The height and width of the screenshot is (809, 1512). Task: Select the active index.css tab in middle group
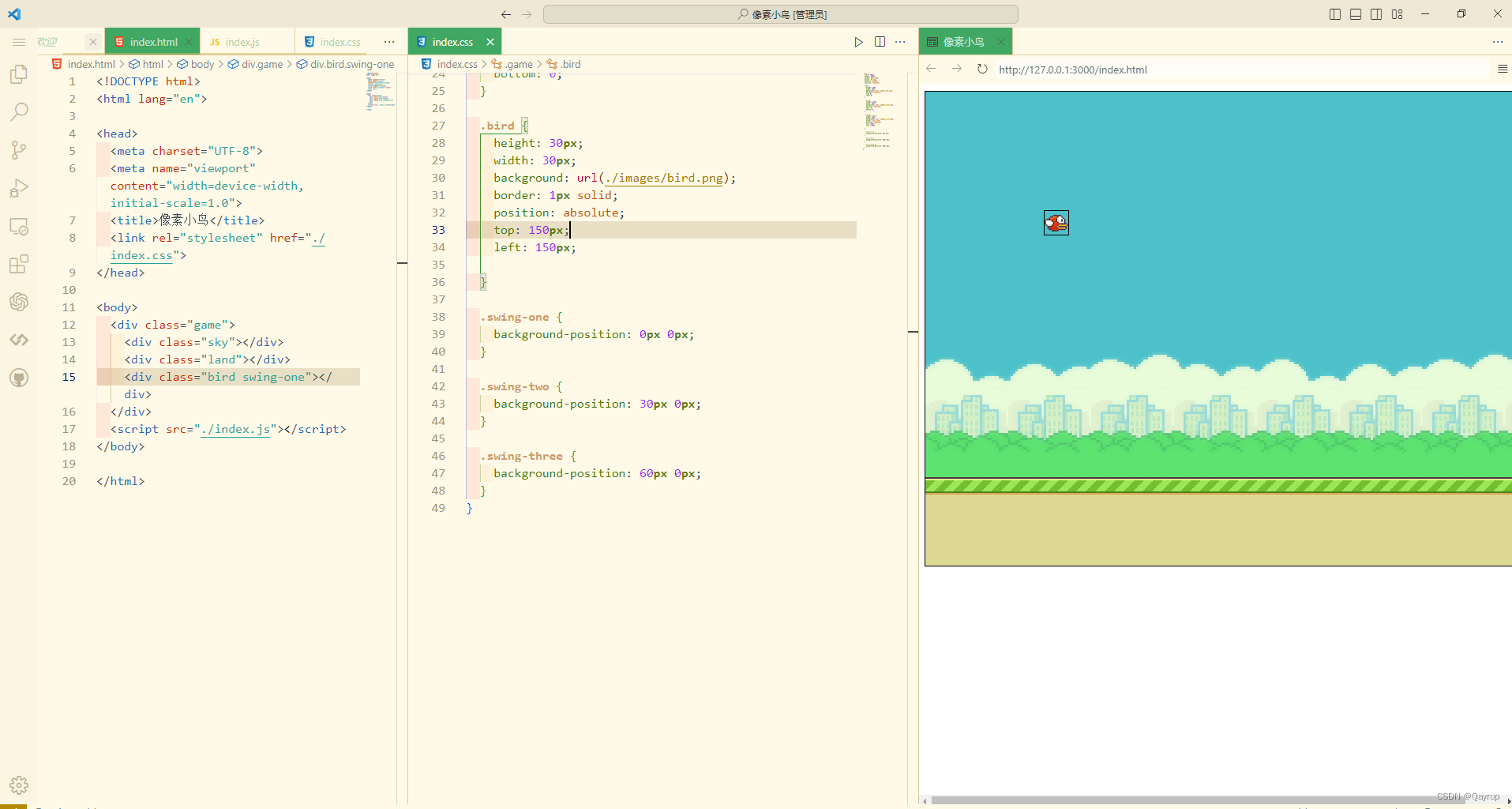[x=452, y=42]
